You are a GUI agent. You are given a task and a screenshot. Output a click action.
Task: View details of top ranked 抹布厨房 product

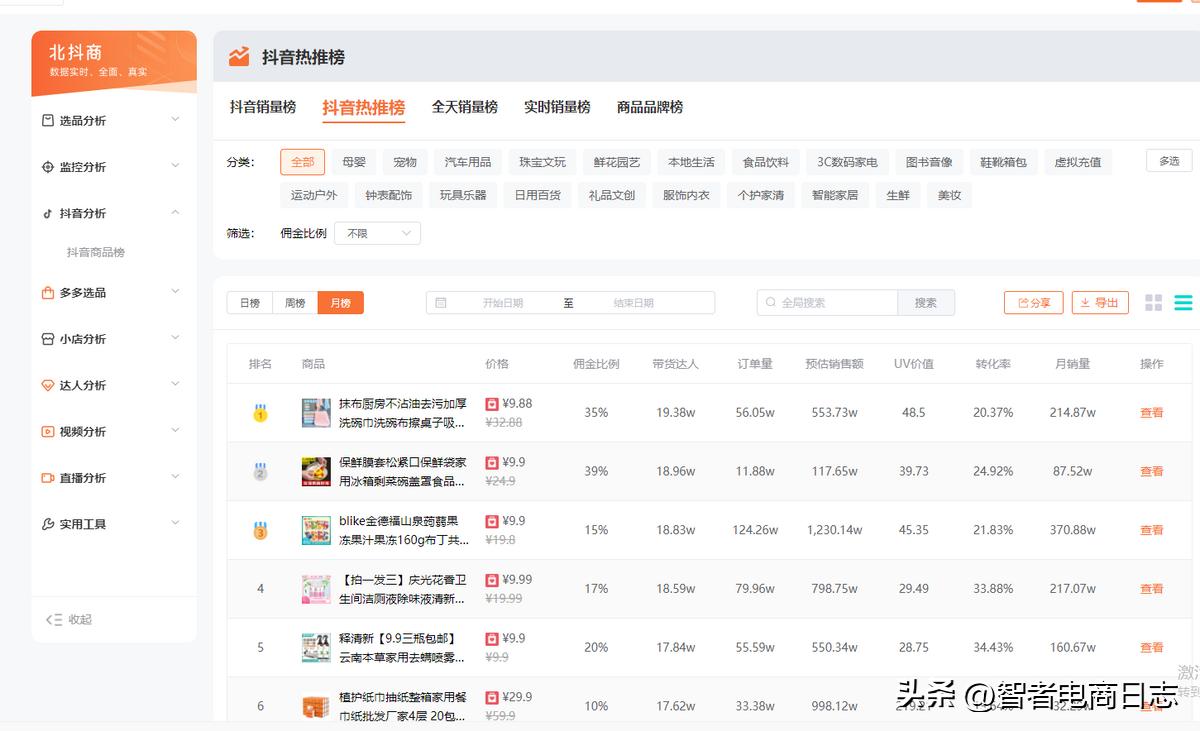[x=1150, y=412]
